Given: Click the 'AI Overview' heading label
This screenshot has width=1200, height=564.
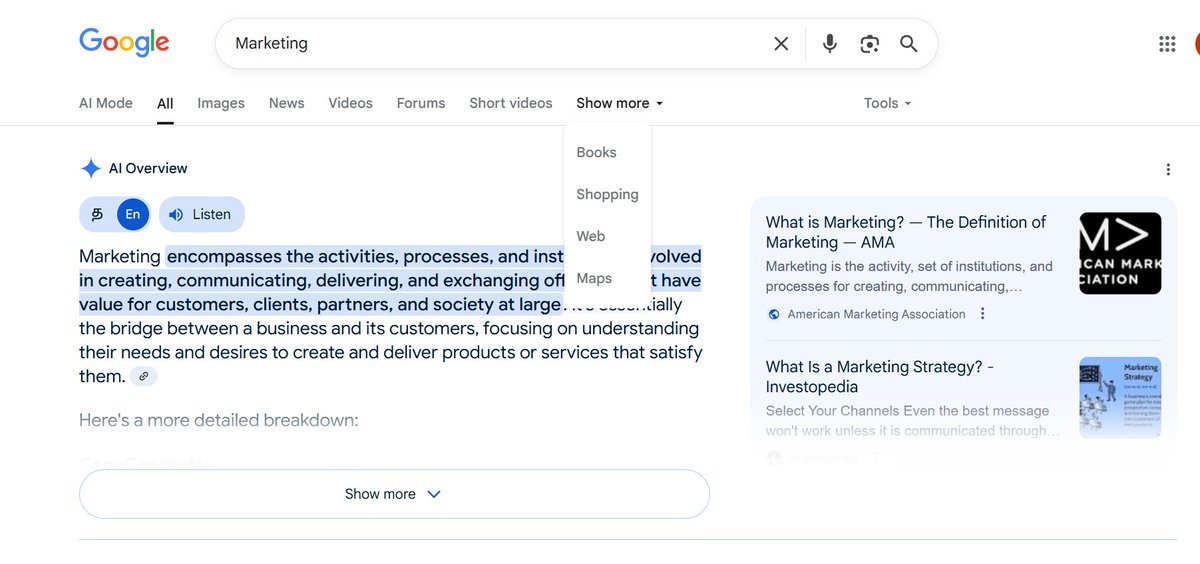Looking at the screenshot, I should click(148, 168).
